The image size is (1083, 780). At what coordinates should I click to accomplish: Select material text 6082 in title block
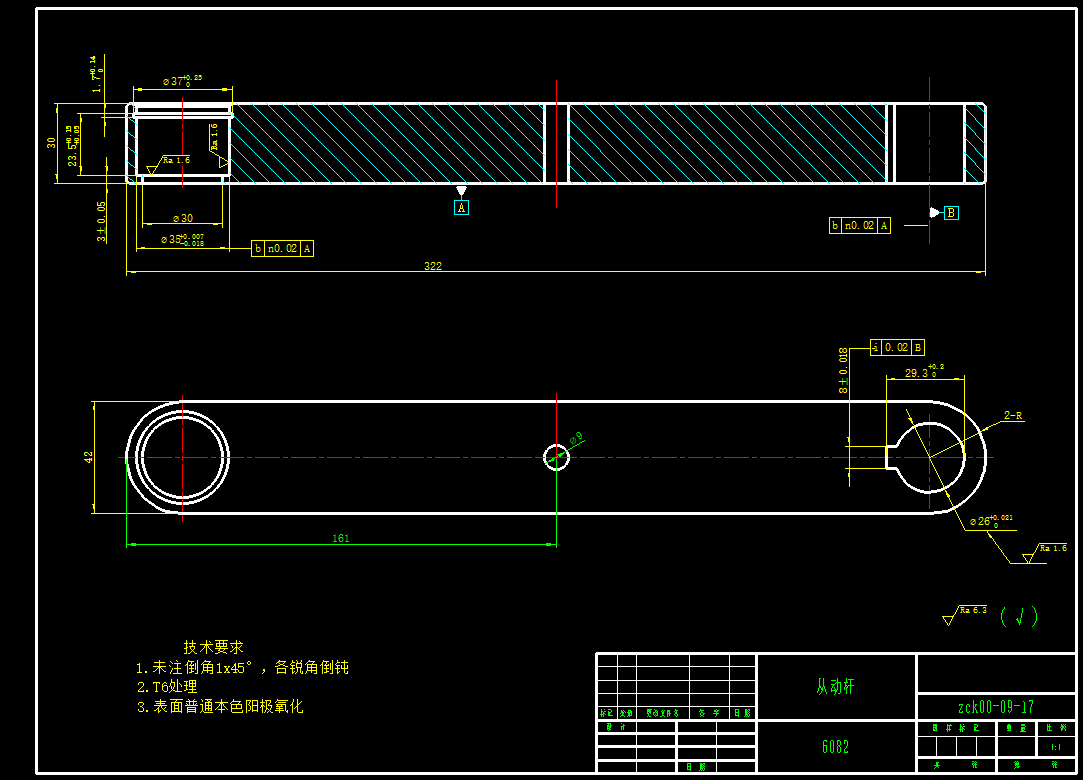(836, 747)
